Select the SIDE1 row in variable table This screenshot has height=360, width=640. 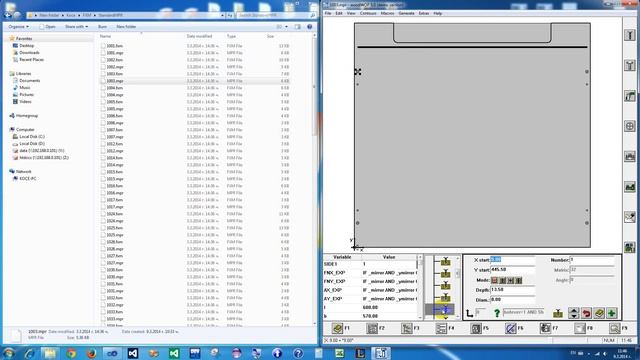pos(370,264)
